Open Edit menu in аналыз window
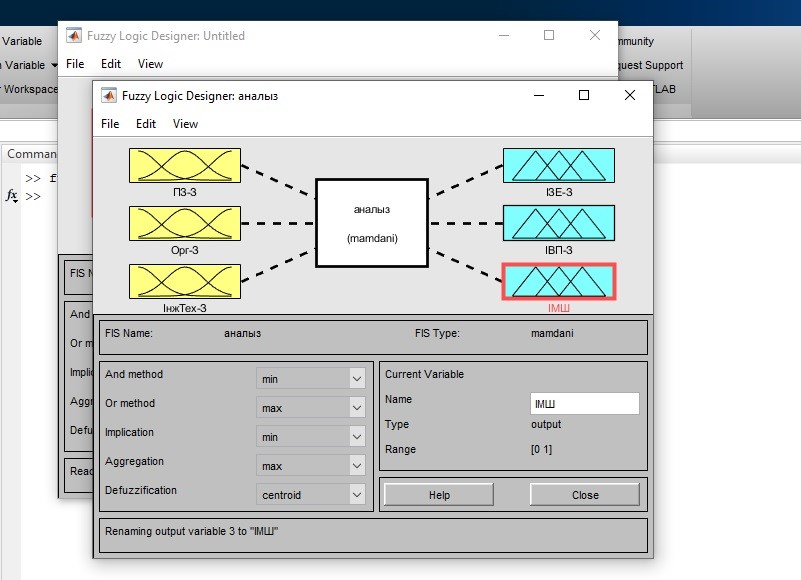Screen dimensions: 801x580 point(146,124)
